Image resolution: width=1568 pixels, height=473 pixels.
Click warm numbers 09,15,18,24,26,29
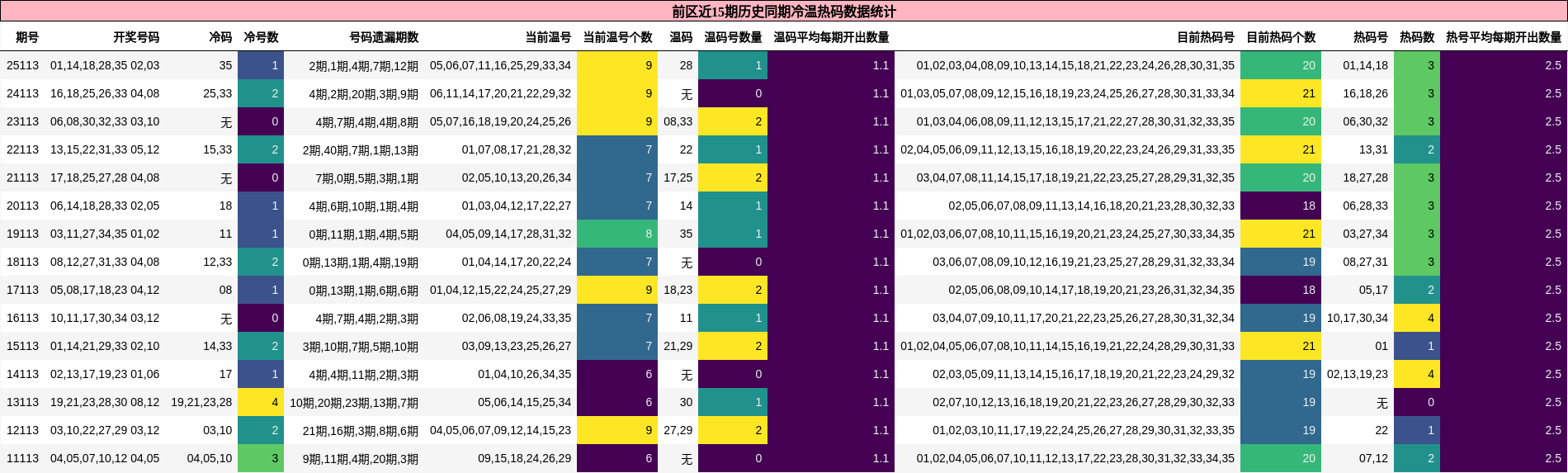524,458
